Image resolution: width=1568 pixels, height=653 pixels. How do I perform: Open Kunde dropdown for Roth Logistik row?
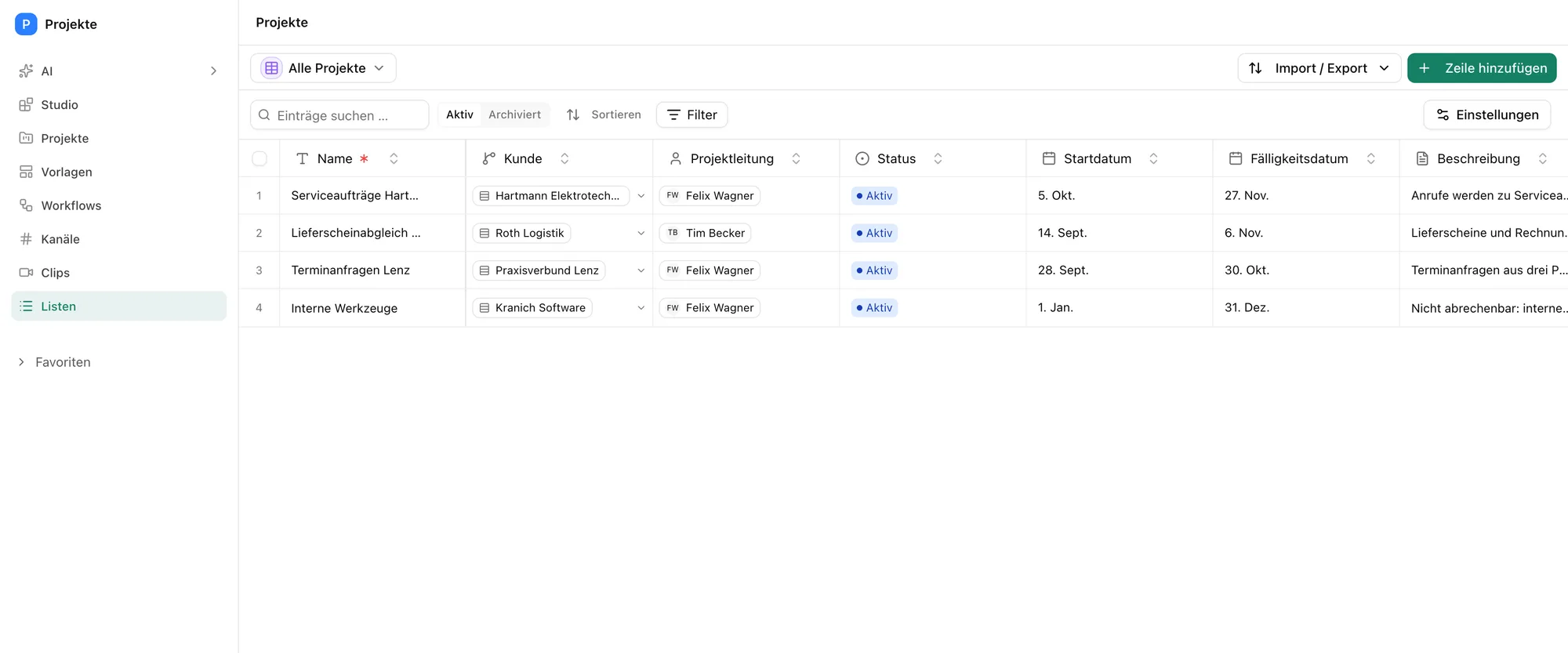(641, 233)
